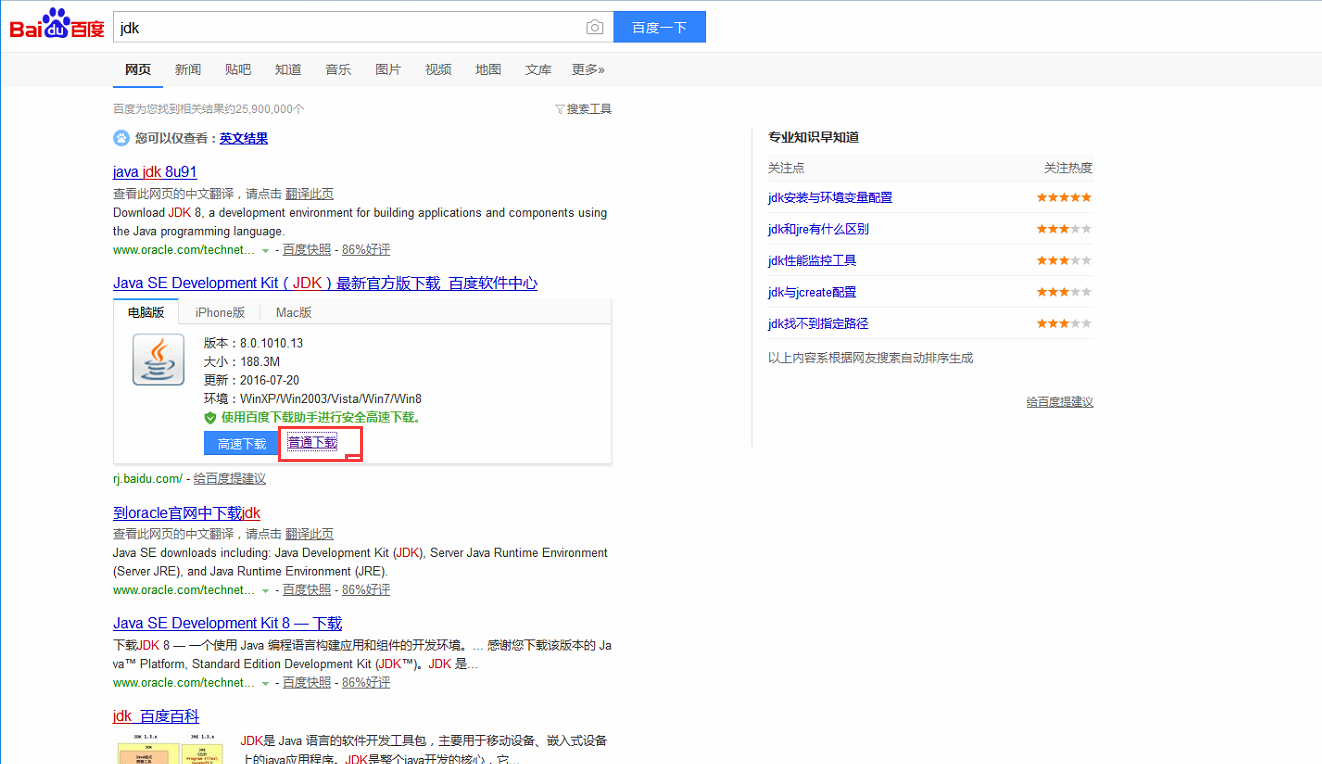Click 给百度提建议 in the right sidebar
The image size is (1322, 764).
point(1059,402)
